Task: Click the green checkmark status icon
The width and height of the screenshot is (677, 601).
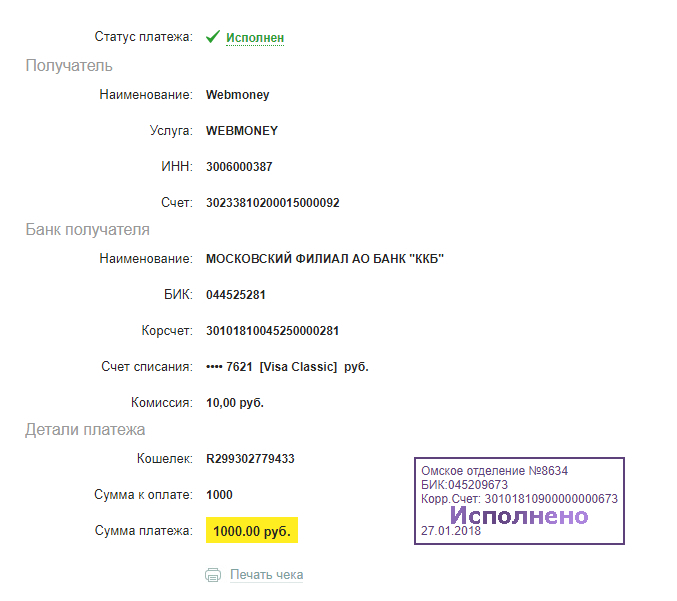Action: (212, 37)
